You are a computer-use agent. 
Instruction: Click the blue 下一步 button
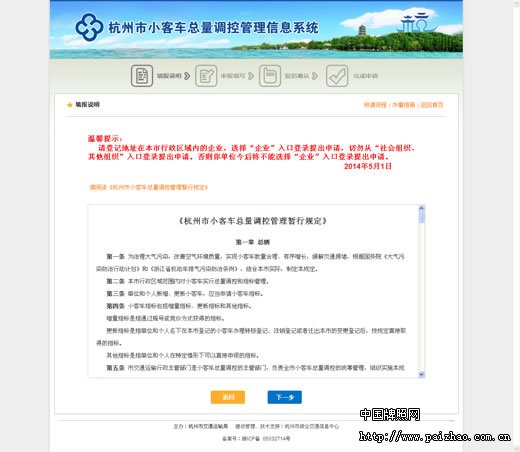(285, 397)
